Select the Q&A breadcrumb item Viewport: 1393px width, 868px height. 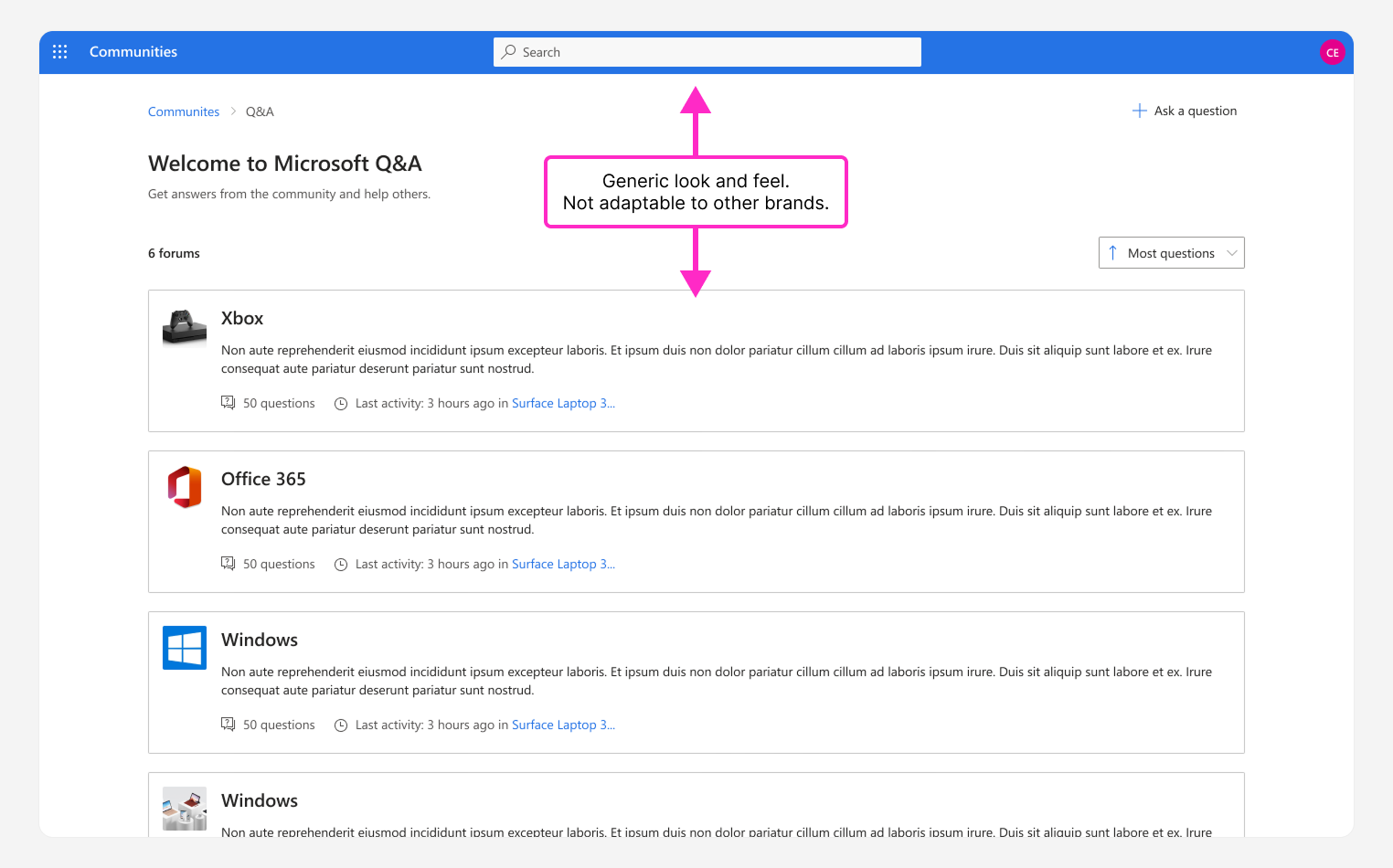[260, 111]
